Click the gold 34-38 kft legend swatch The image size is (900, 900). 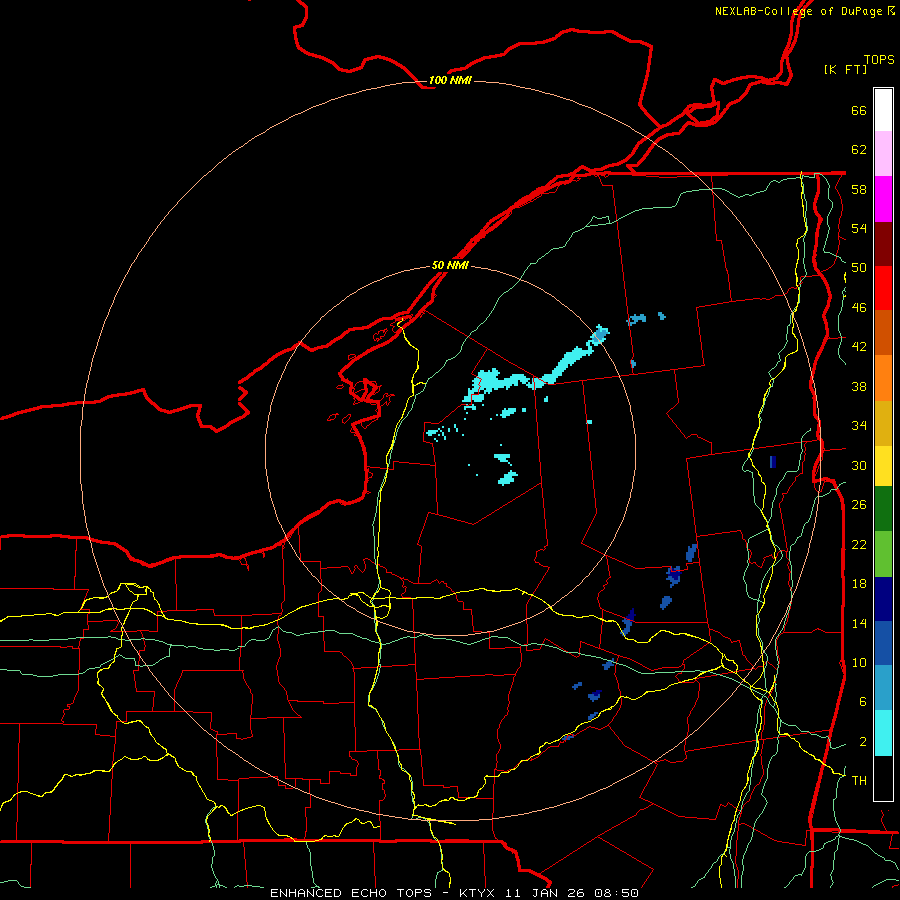point(883,423)
